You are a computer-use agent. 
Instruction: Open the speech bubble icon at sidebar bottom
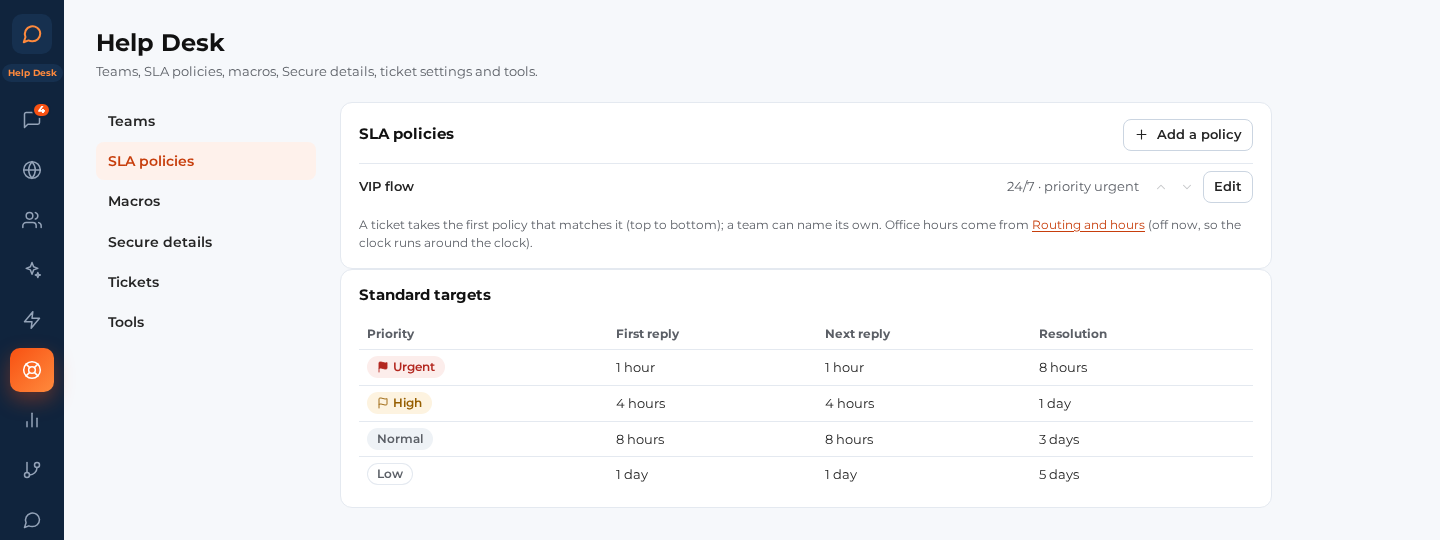point(32,520)
